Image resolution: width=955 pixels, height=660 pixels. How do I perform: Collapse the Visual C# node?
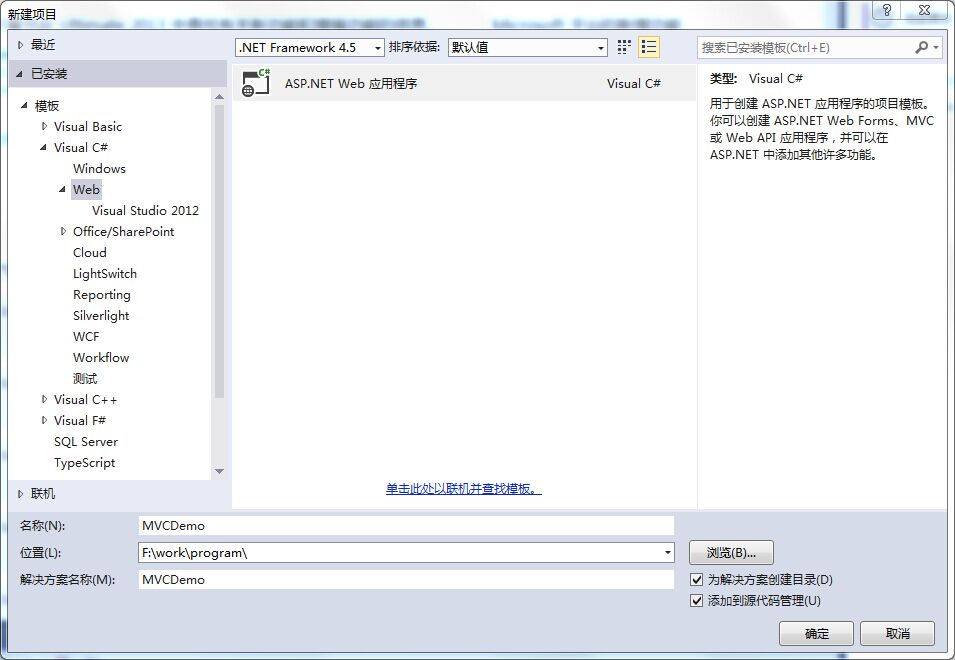pos(43,147)
